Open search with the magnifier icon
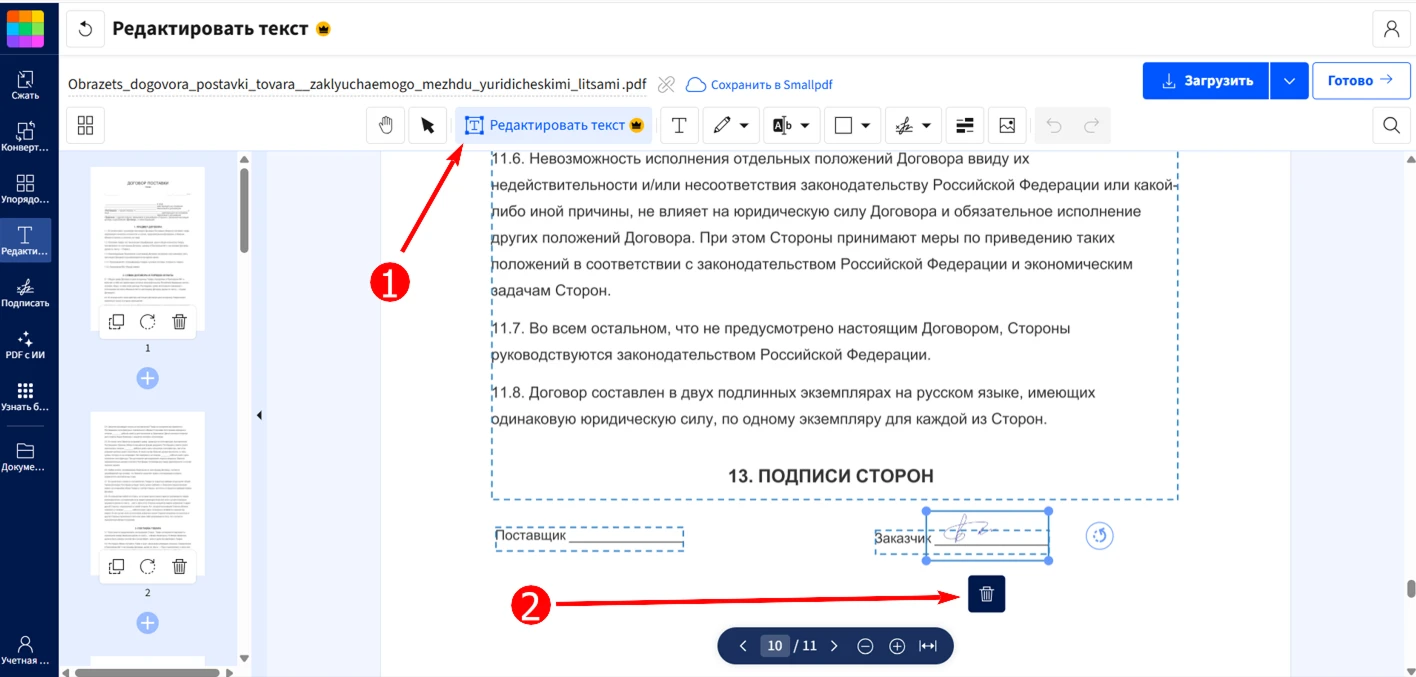The height and width of the screenshot is (677, 1416). click(x=1391, y=125)
